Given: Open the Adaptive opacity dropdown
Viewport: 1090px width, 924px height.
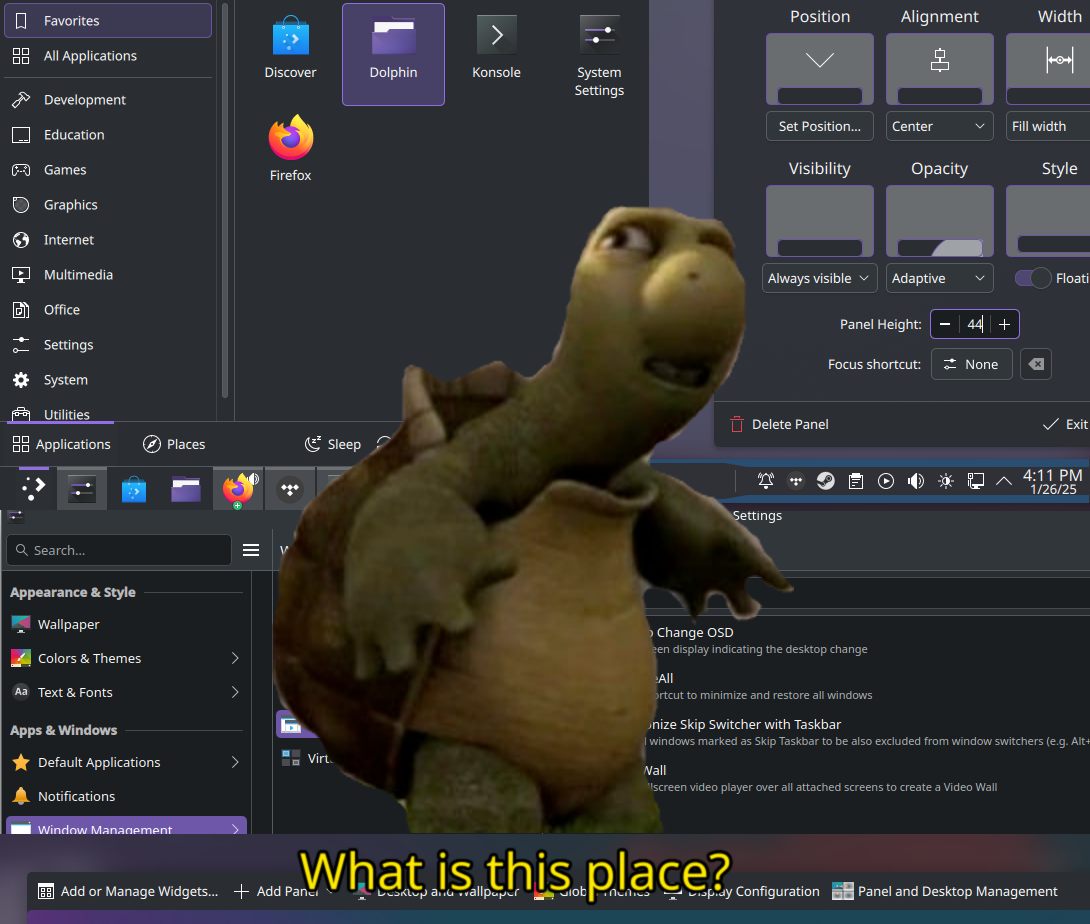Looking at the screenshot, I should (939, 278).
